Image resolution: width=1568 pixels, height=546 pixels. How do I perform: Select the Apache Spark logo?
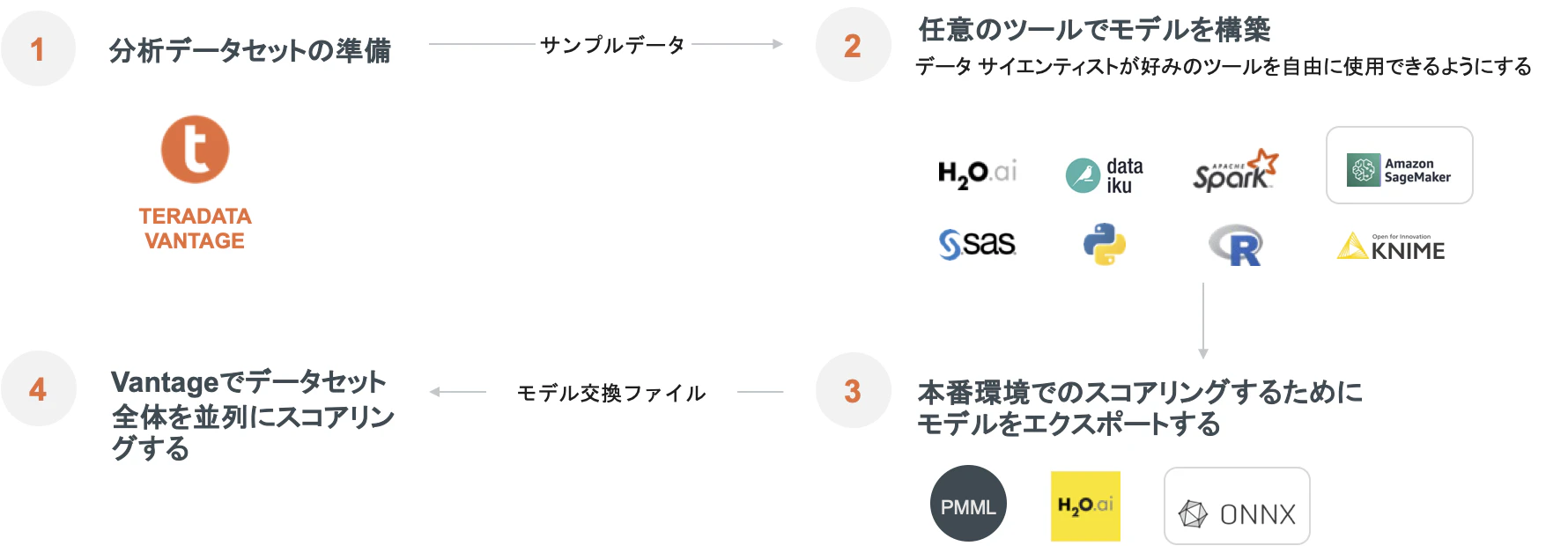(1235, 170)
